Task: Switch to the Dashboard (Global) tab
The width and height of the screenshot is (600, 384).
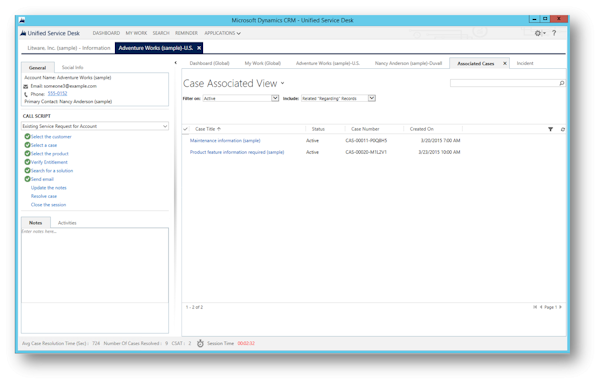Action: click(x=209, y=63)
